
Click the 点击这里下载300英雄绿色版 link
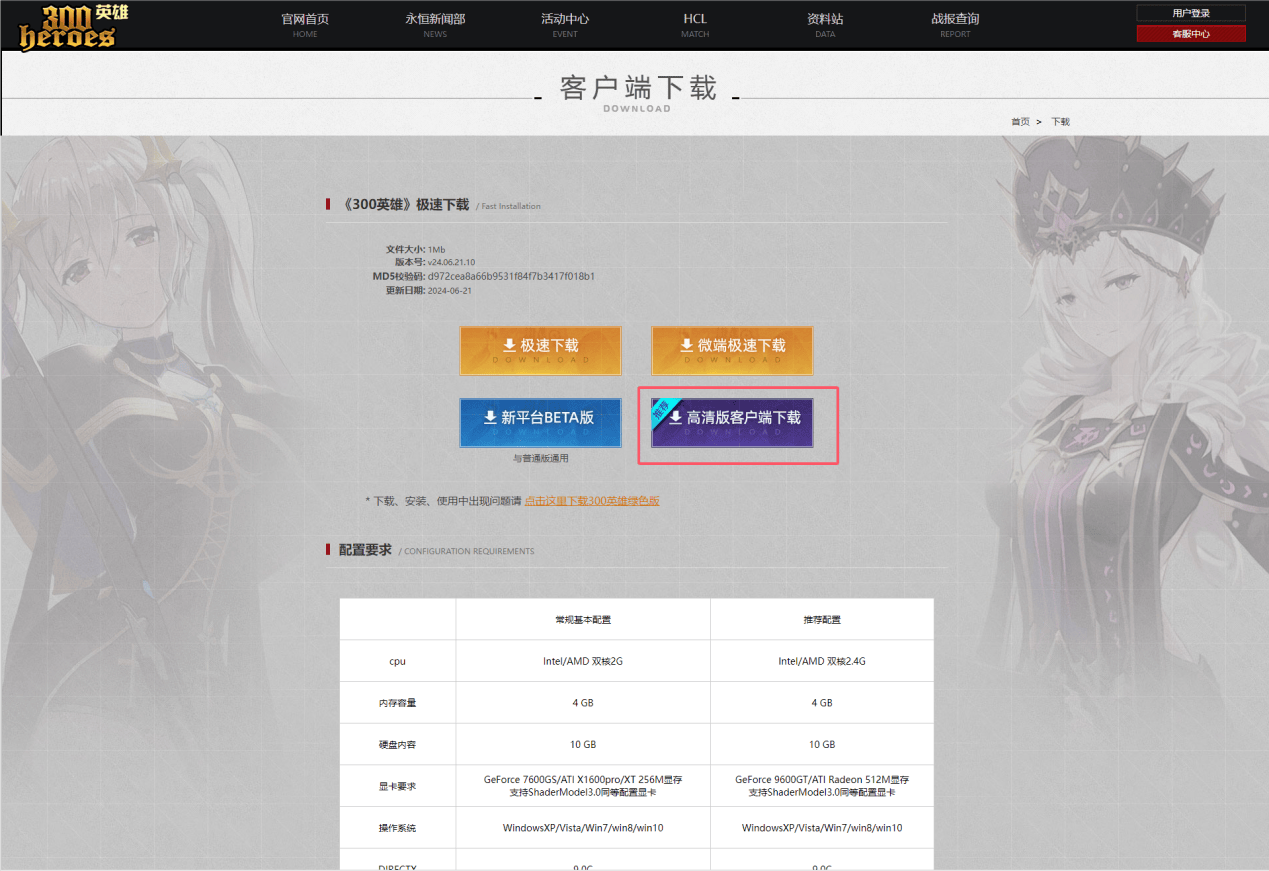(592, 501)
